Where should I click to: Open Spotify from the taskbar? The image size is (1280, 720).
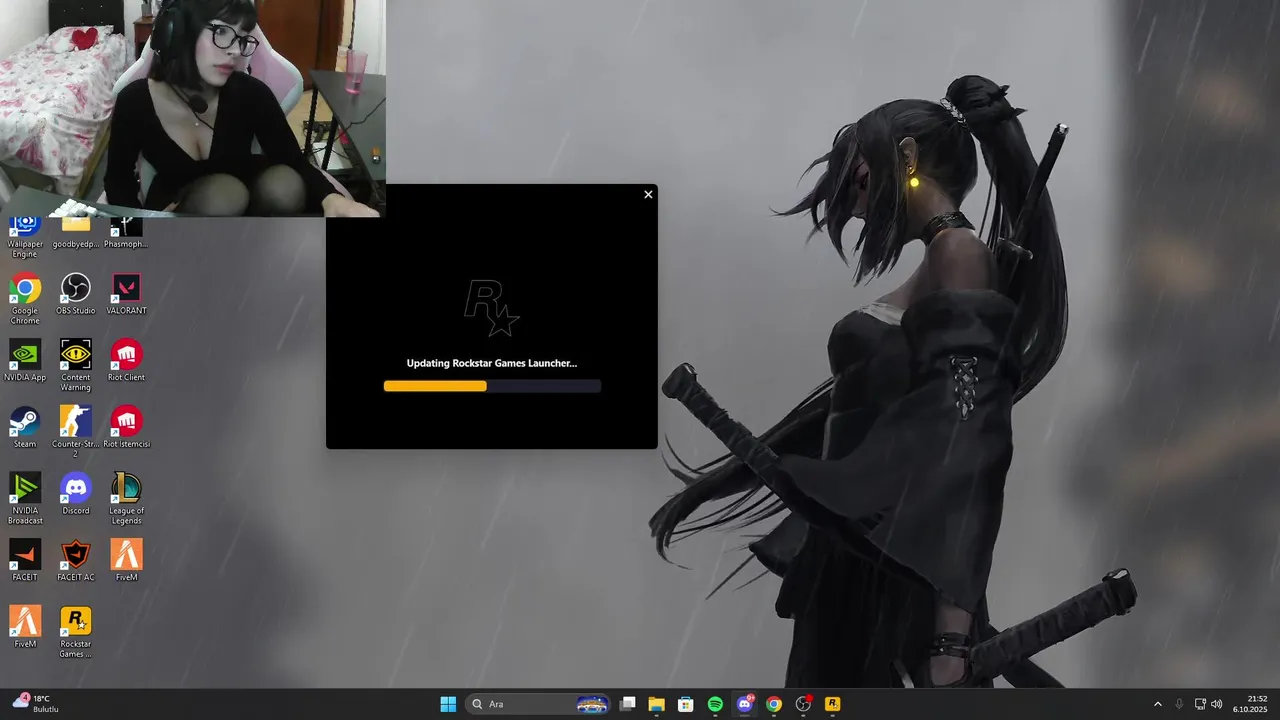(715, 704)
